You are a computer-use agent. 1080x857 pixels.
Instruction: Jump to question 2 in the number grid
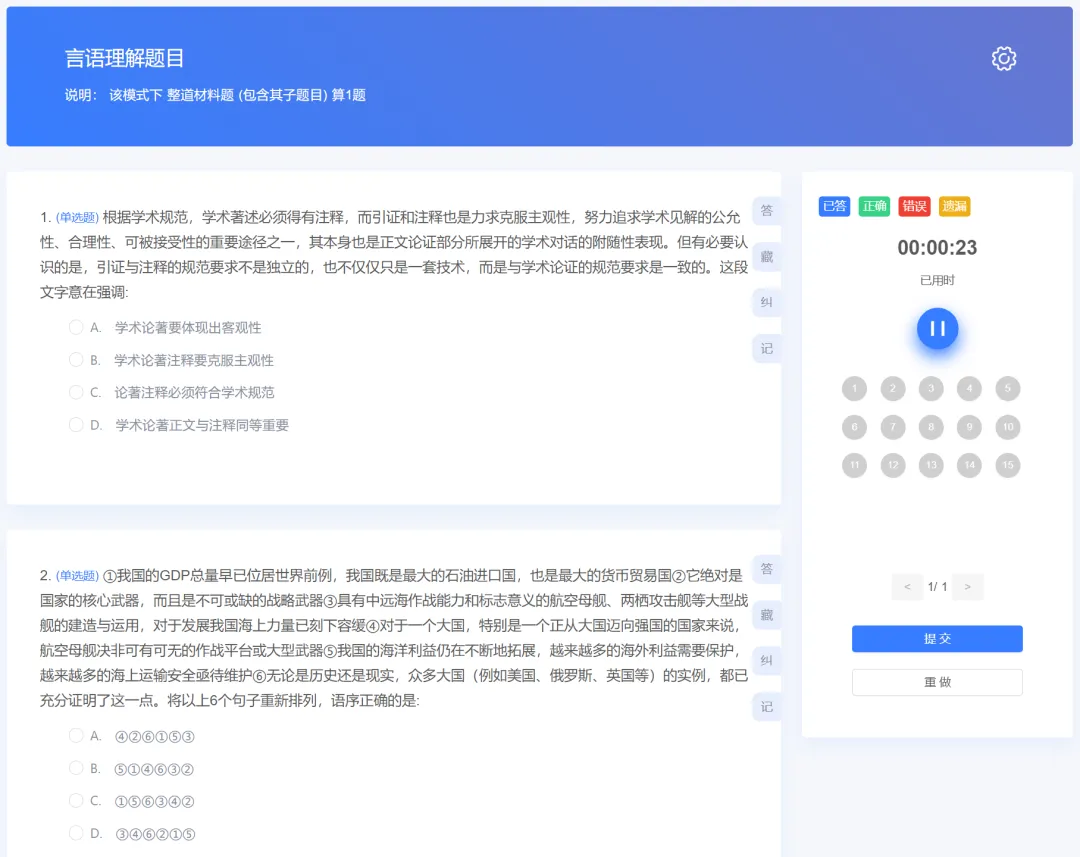[x=893, y=389]
